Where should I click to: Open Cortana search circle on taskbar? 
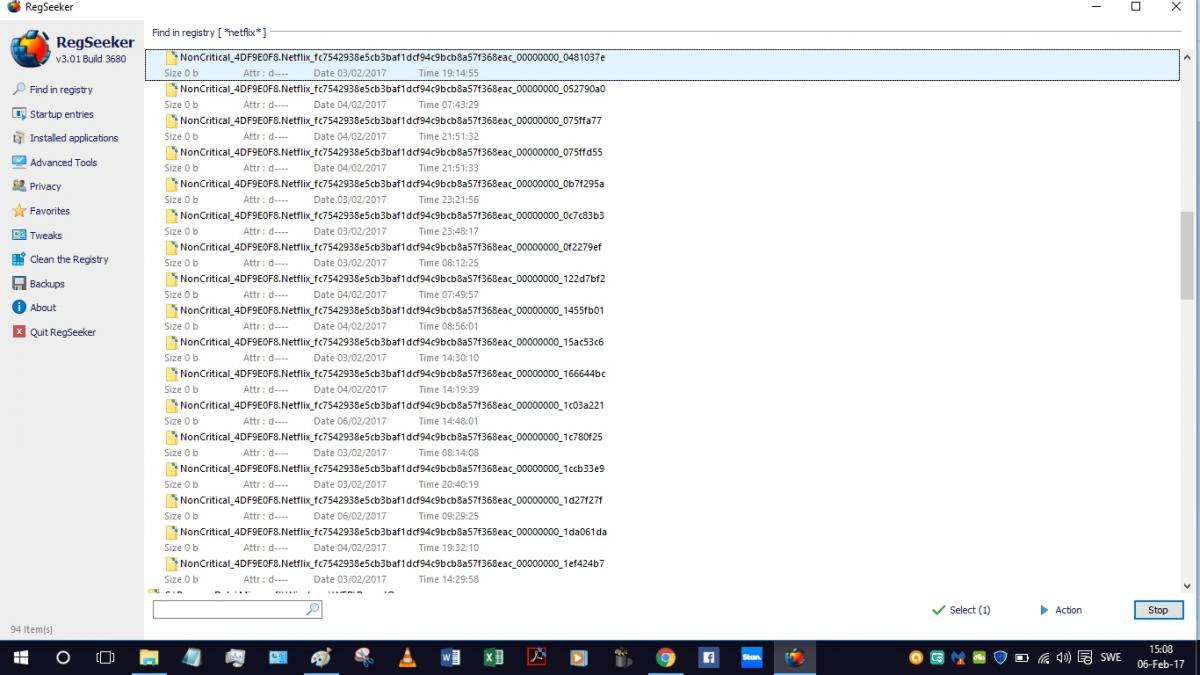[62, 657]
